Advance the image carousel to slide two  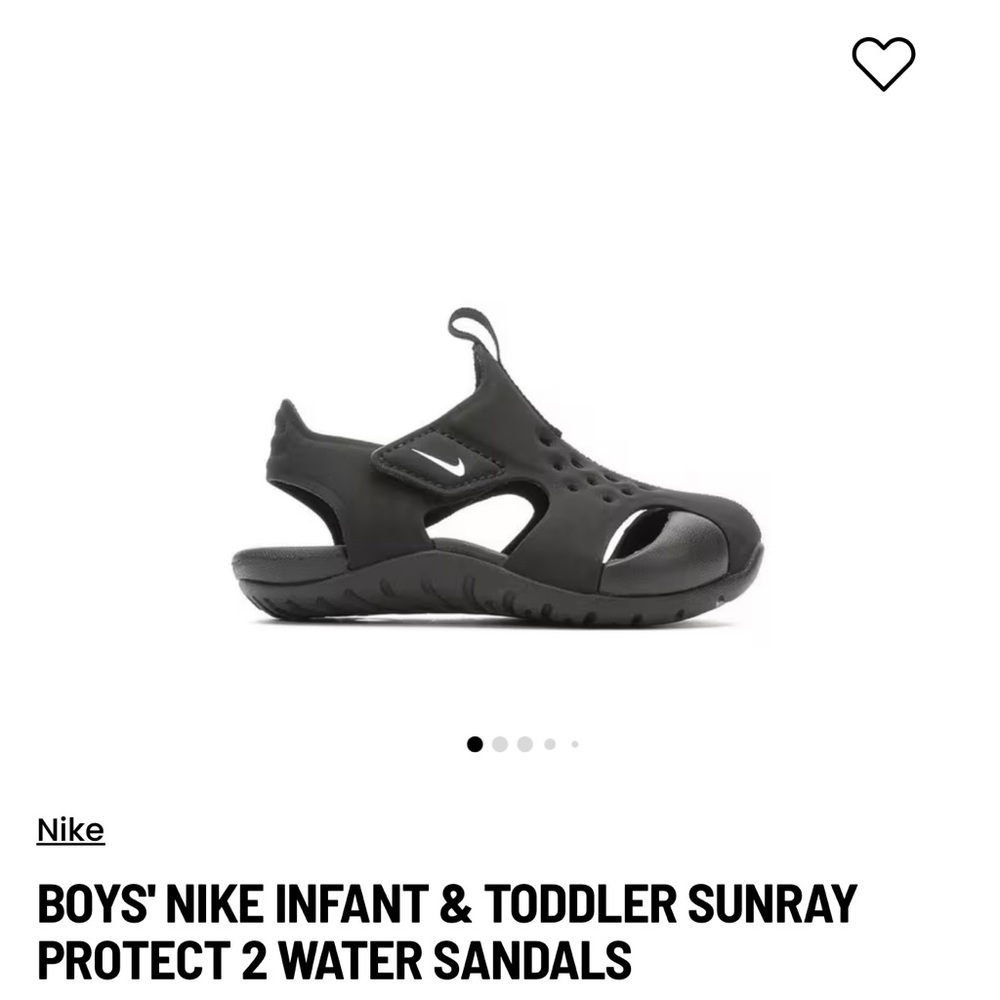coord(500,743)
